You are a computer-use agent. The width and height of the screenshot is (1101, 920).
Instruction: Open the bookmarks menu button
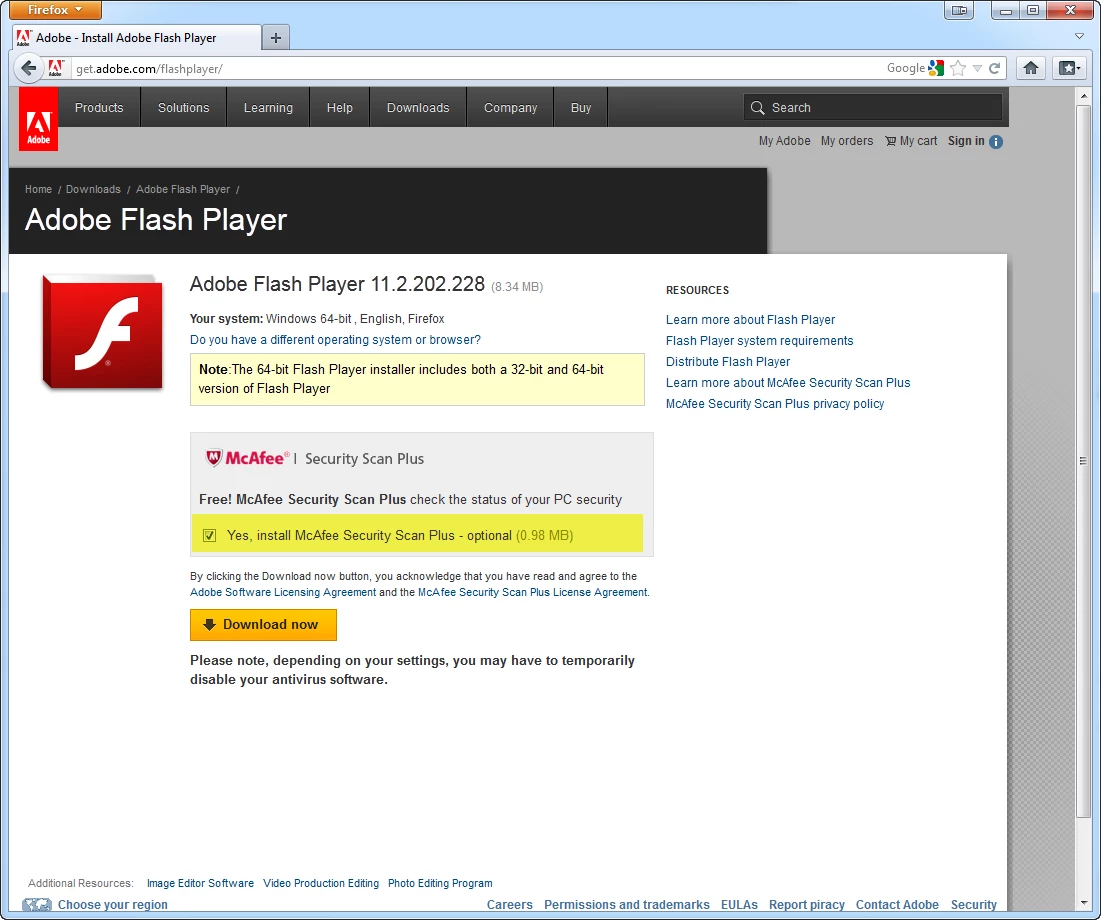[x=1070, y=68]
